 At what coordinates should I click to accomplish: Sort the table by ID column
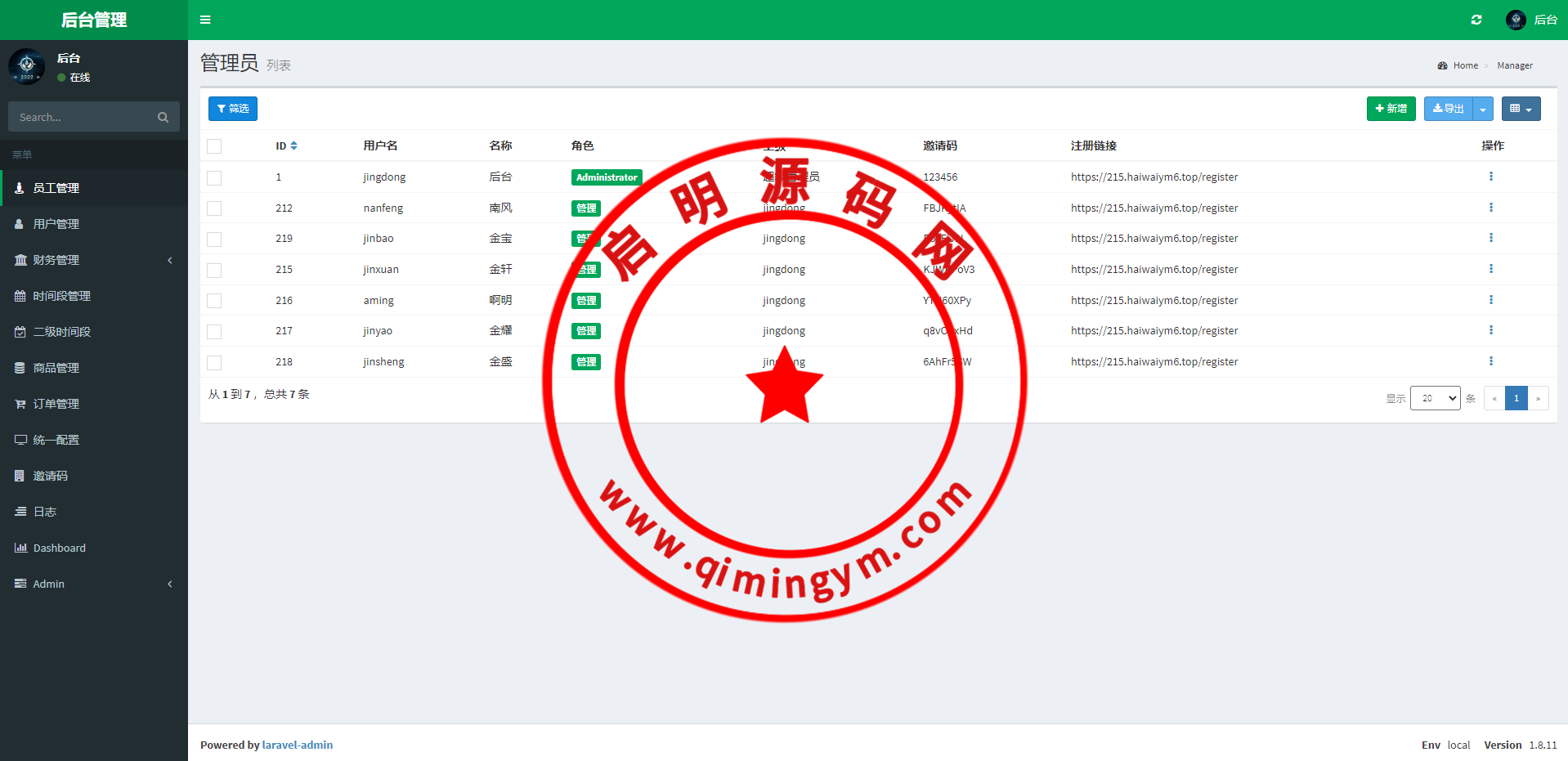(293, 146)
